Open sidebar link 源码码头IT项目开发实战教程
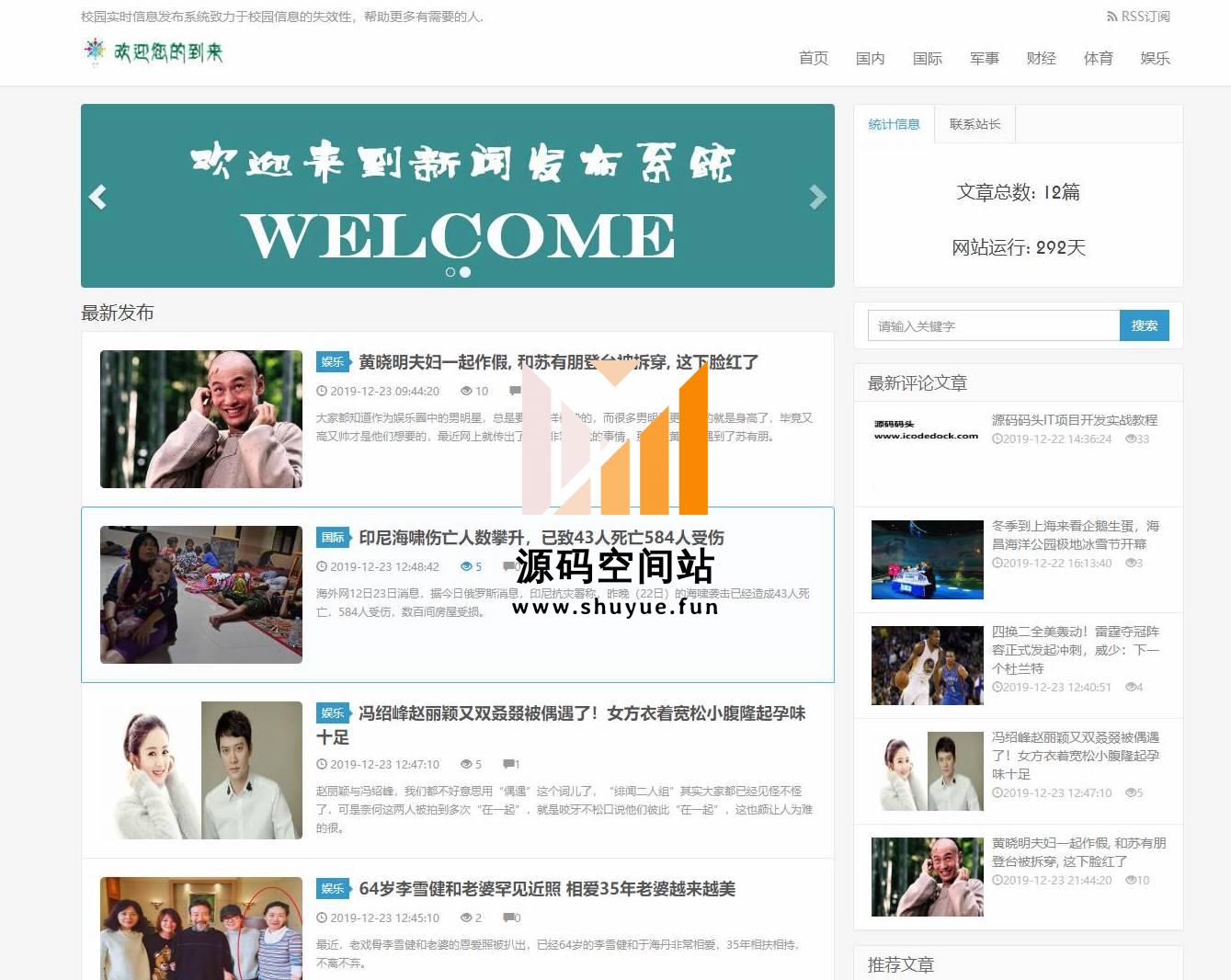Image resolution: width=1231 pixels, height=980 pixels. point(1074,420)
